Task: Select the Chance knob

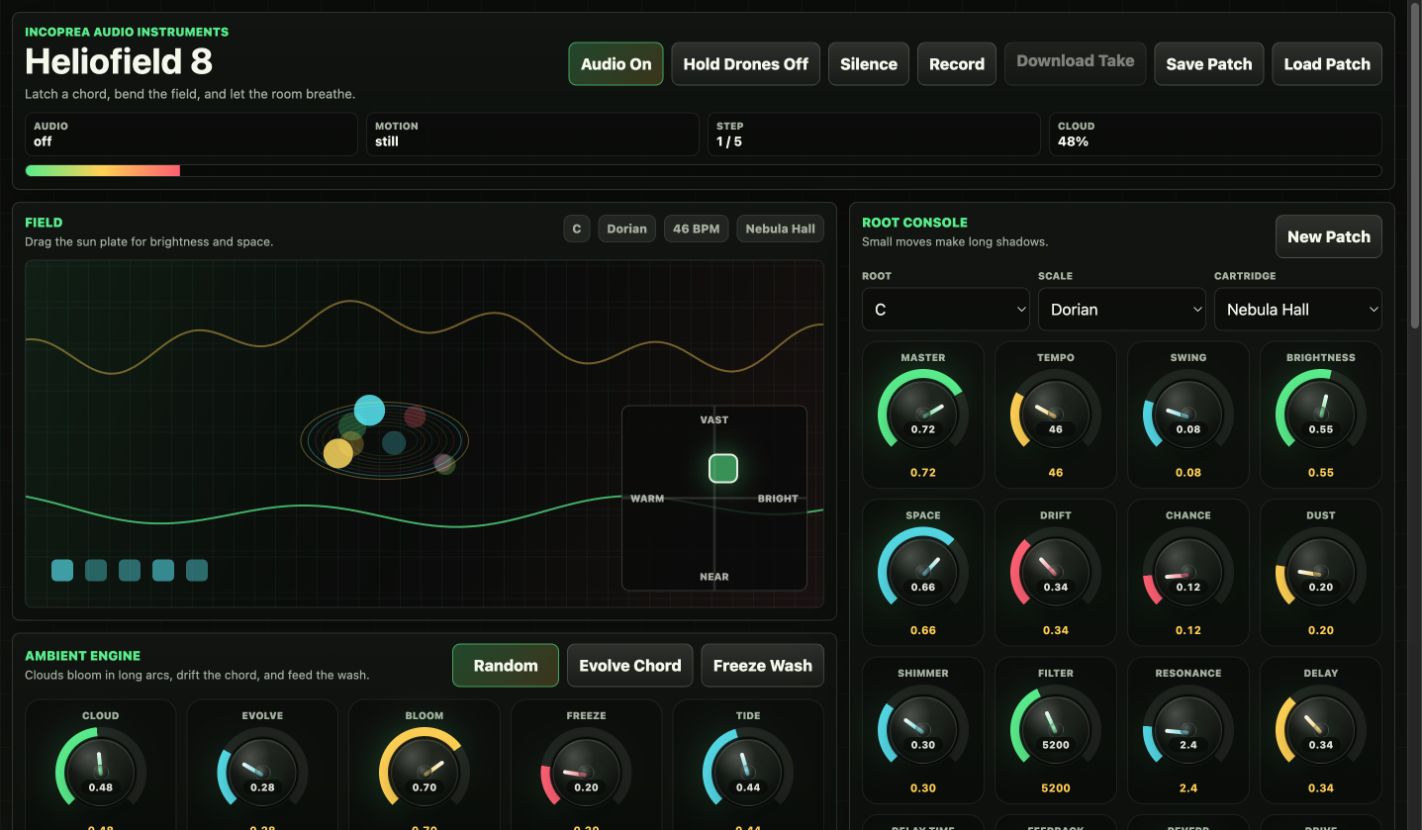Action: 1188,572
